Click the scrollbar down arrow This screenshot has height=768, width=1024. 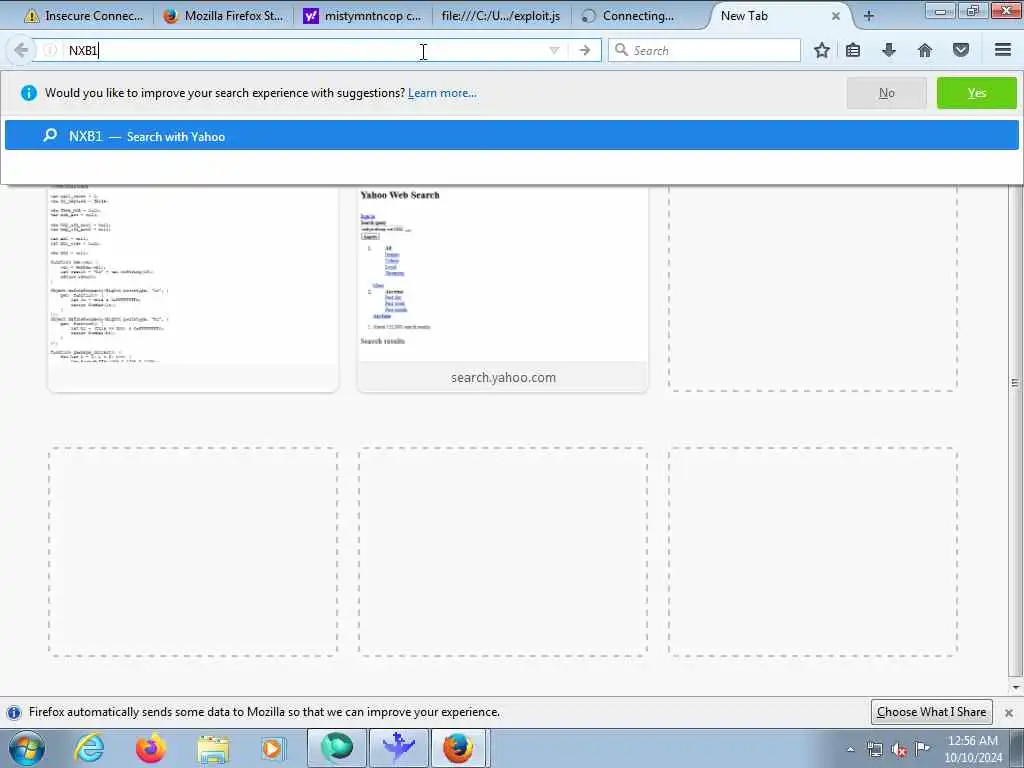click(1016, 687)
